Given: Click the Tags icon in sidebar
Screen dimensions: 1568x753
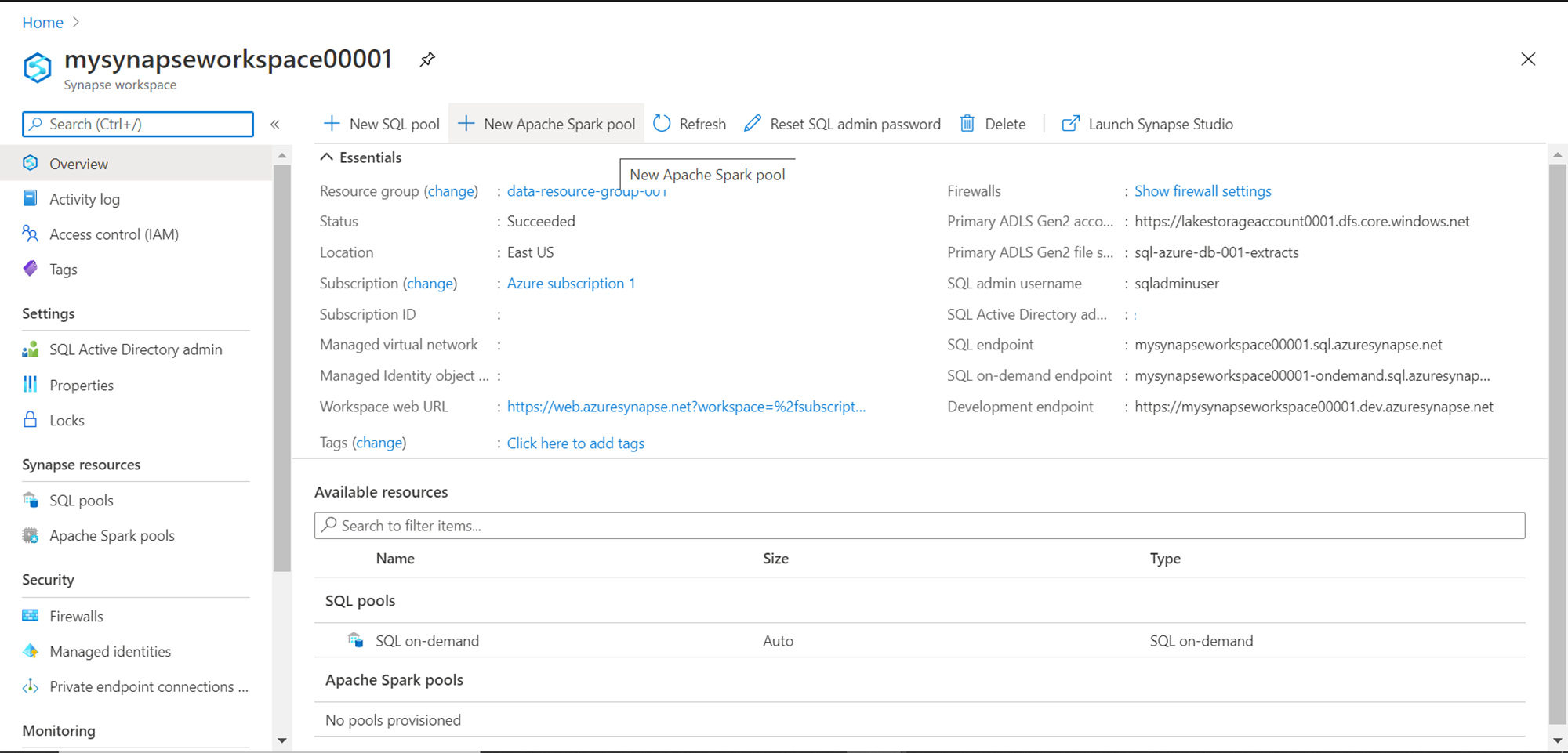Looking at the screenshot, I should 31,270.
